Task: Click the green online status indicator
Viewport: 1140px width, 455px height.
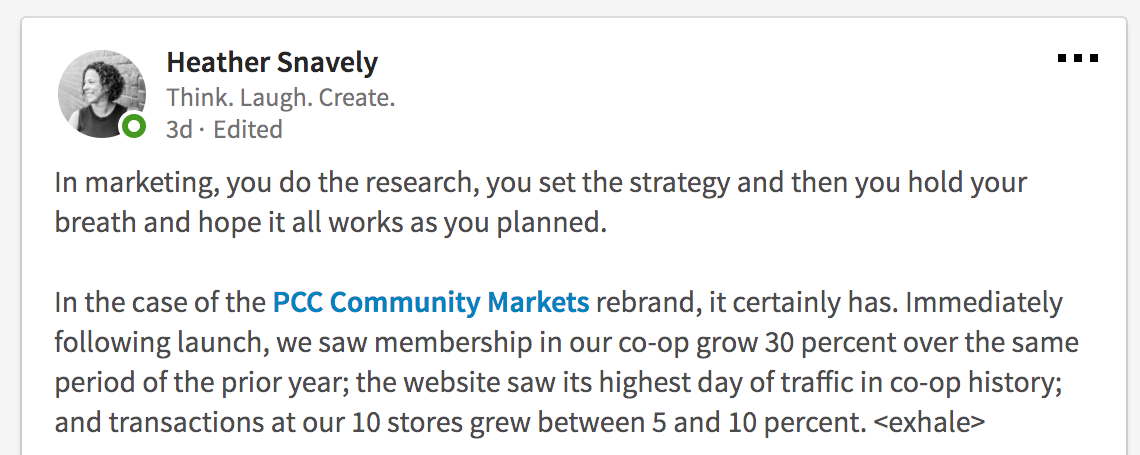Action: coord(134,126)
